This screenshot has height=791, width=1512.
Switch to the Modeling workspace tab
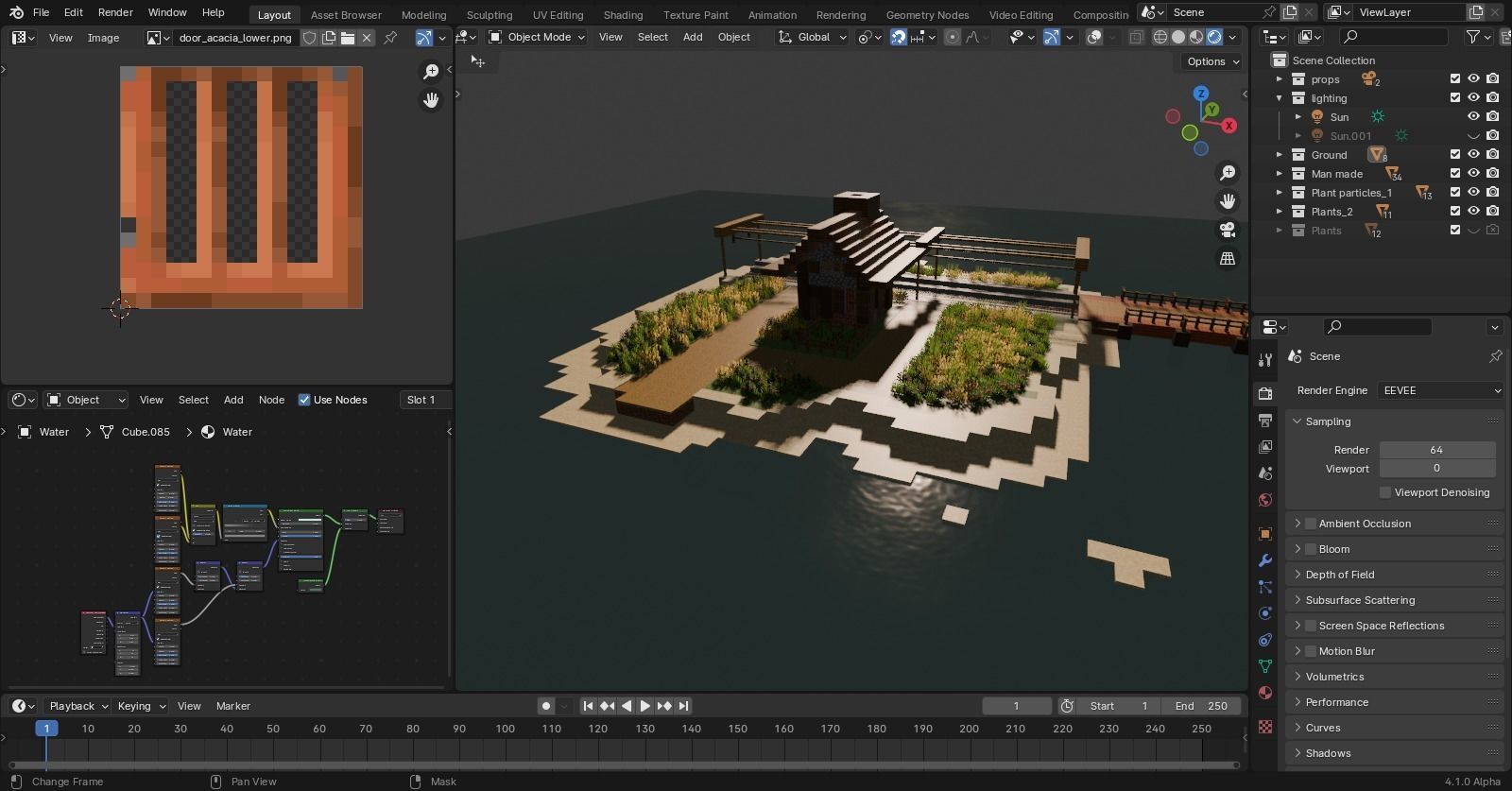423,14
